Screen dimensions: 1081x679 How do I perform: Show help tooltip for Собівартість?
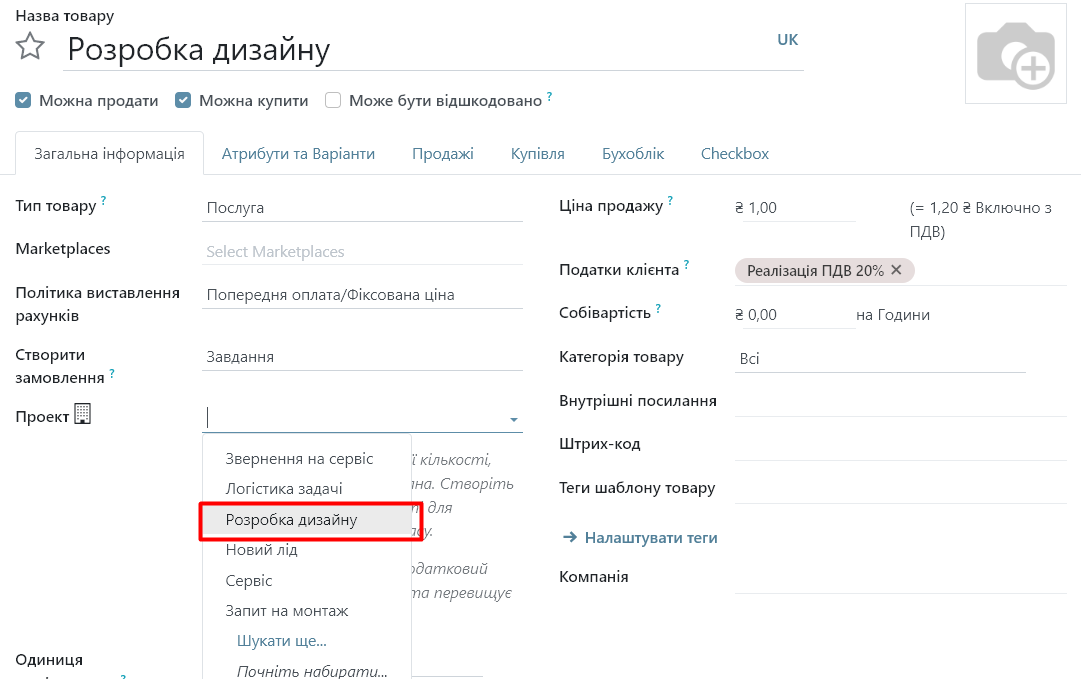pyautogui.click(x=658, y=308)
